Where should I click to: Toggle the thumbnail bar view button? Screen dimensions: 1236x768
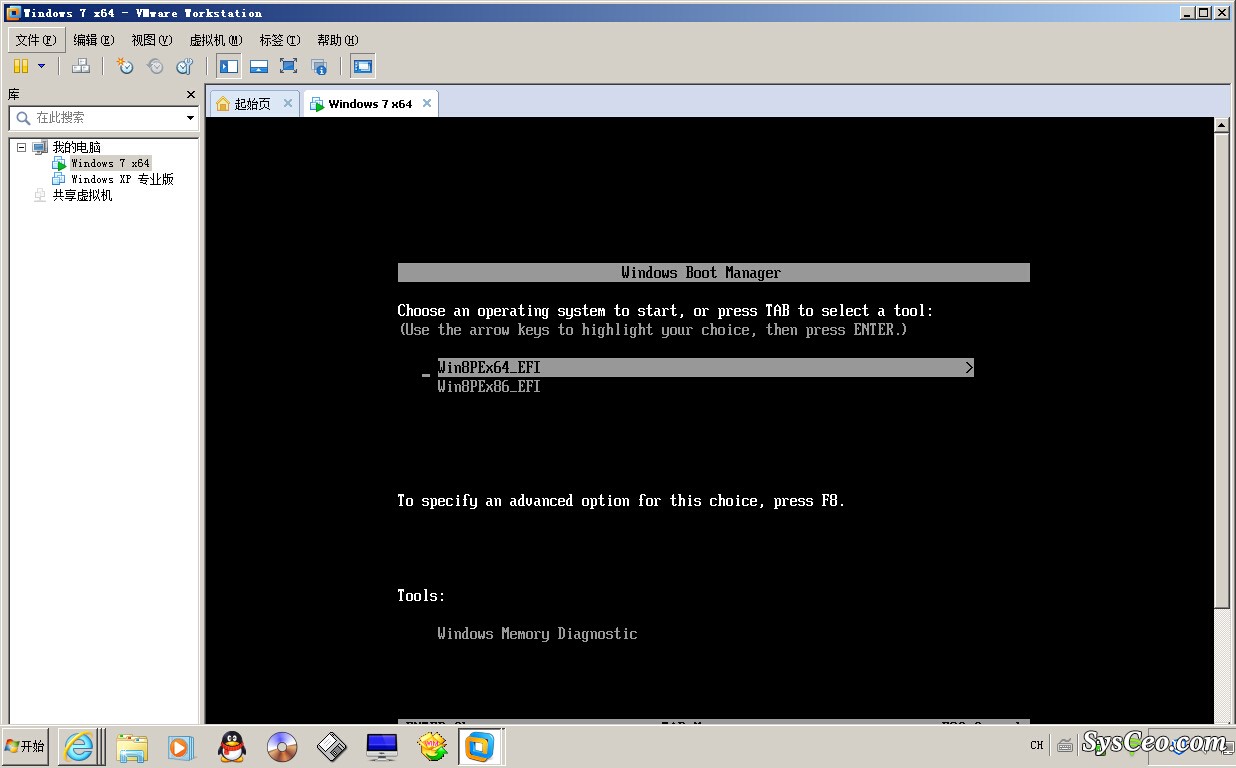pos(259,66)
